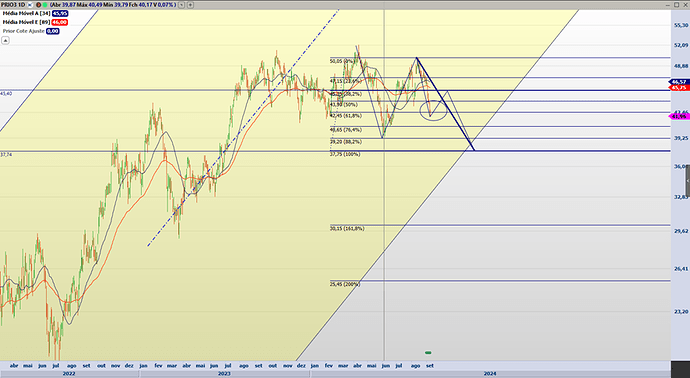Click the red 46,00 moving average value badge

pyautogui.click(x=60, y=22)
